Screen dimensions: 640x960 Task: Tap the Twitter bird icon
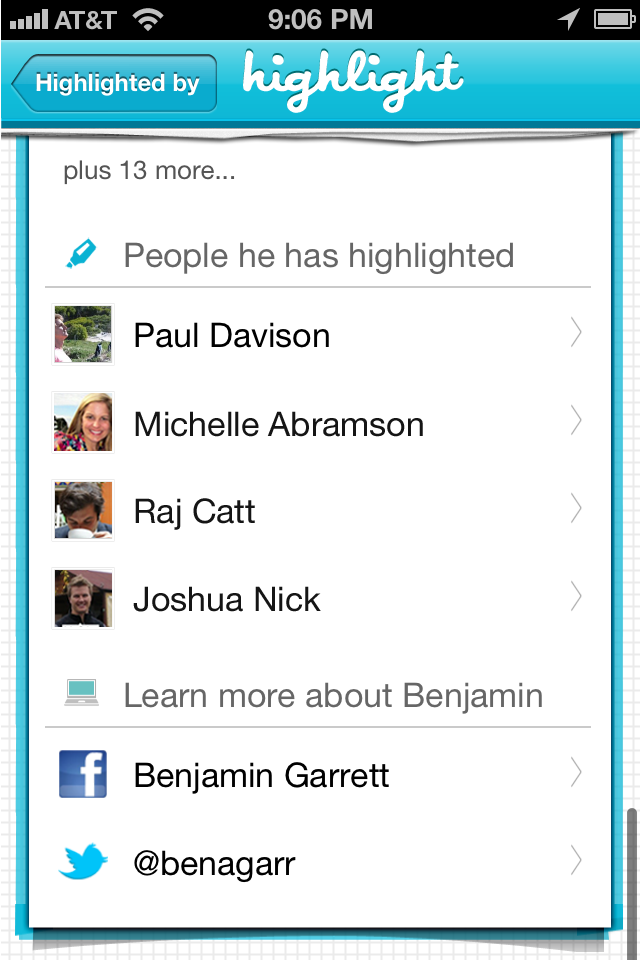(83, 861)
